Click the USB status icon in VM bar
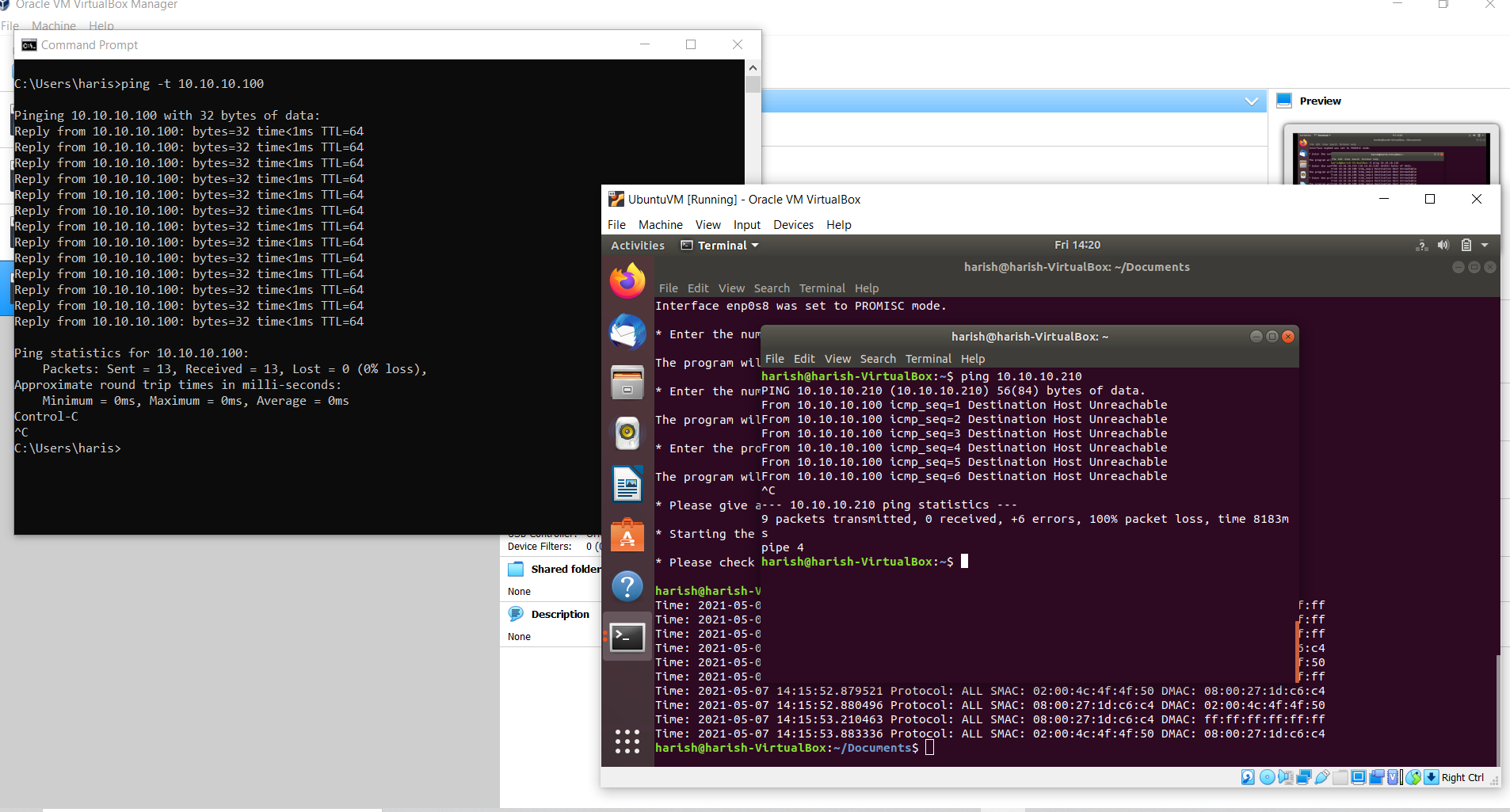 [1322, 777]
